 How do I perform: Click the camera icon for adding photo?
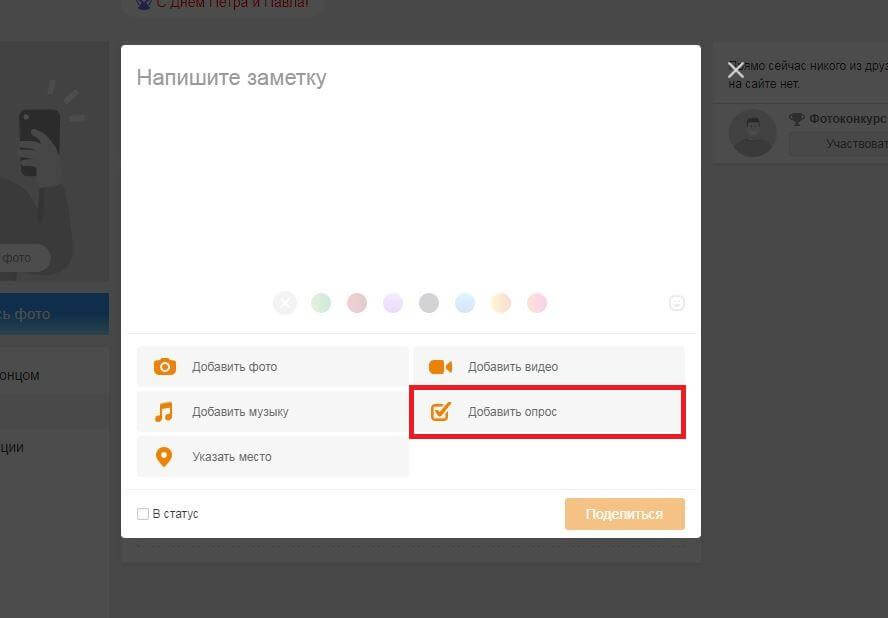coord(164,367)
